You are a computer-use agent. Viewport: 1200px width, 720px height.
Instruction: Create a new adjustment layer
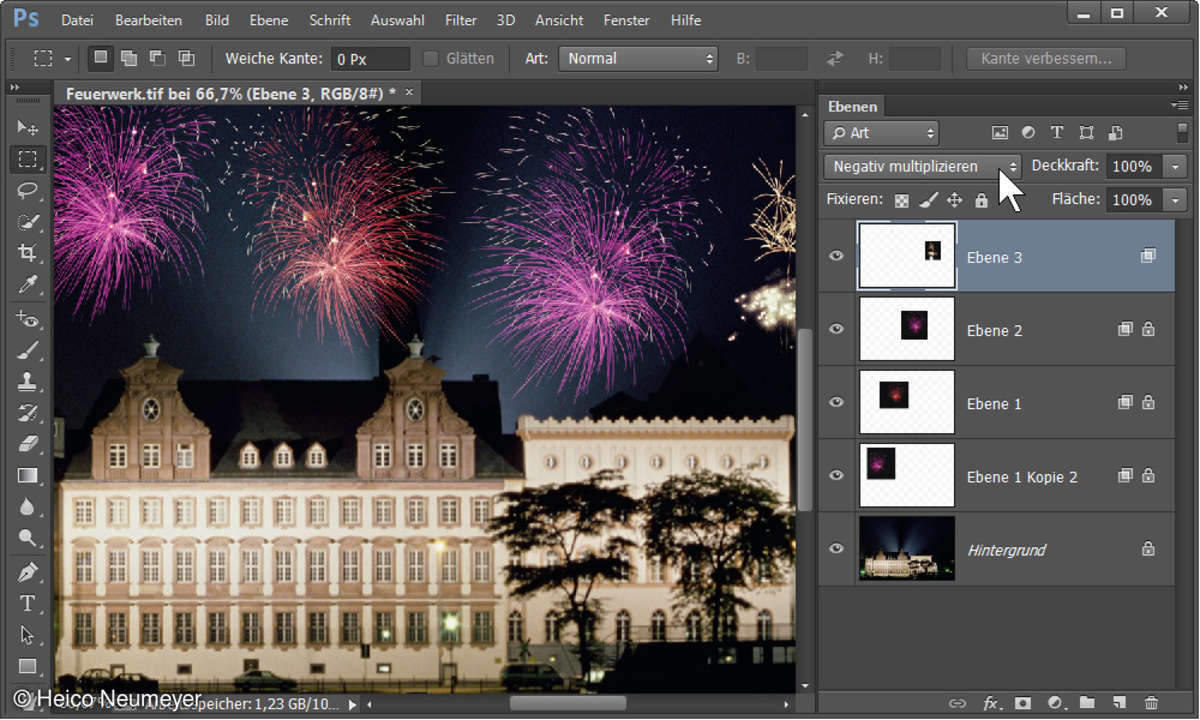point(1055,703)
